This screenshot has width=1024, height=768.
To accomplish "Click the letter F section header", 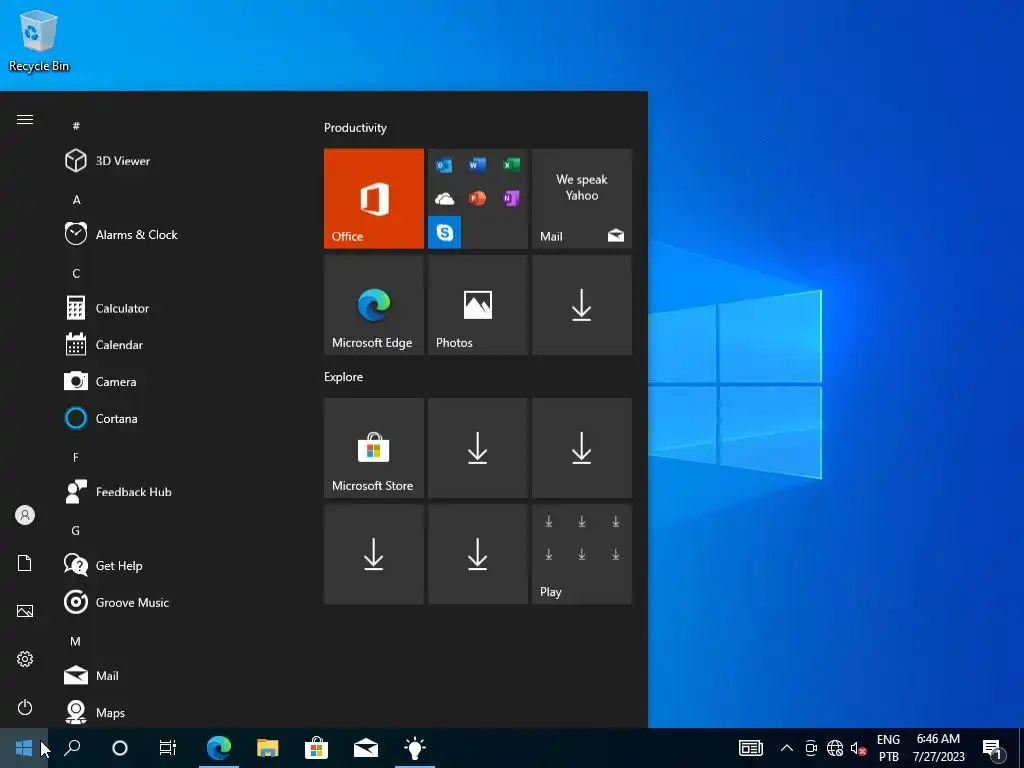I will [x=76, y=457].
